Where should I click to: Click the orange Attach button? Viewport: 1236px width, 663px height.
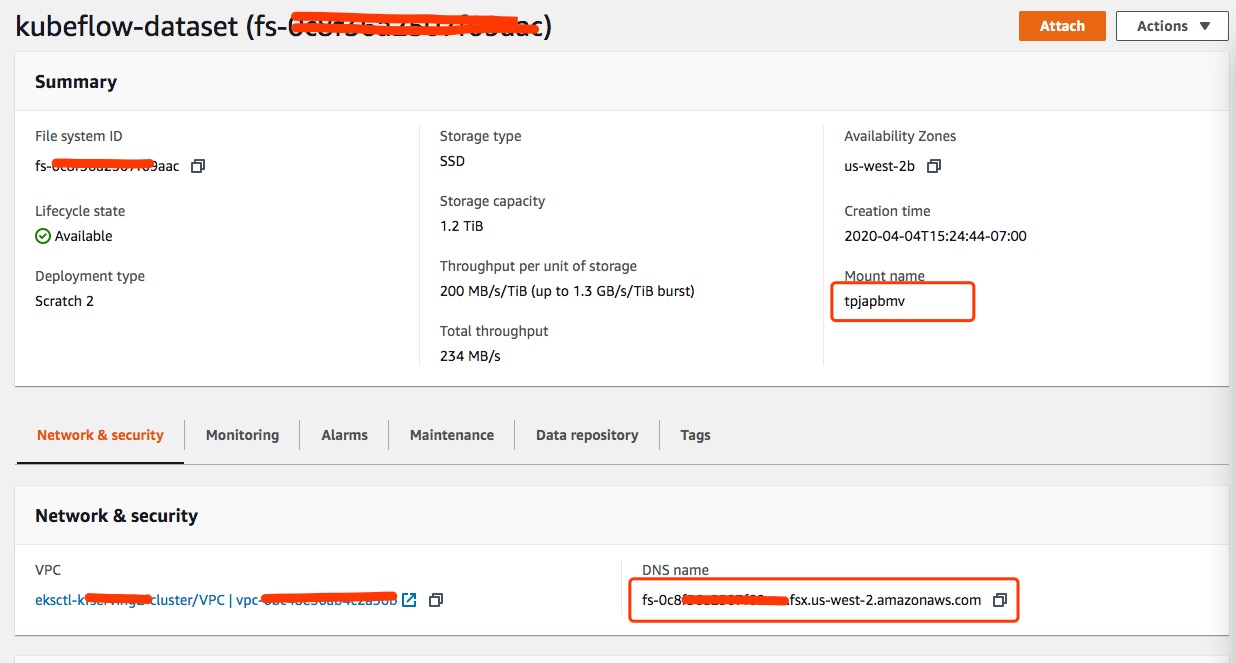(x=1062, y=26)
